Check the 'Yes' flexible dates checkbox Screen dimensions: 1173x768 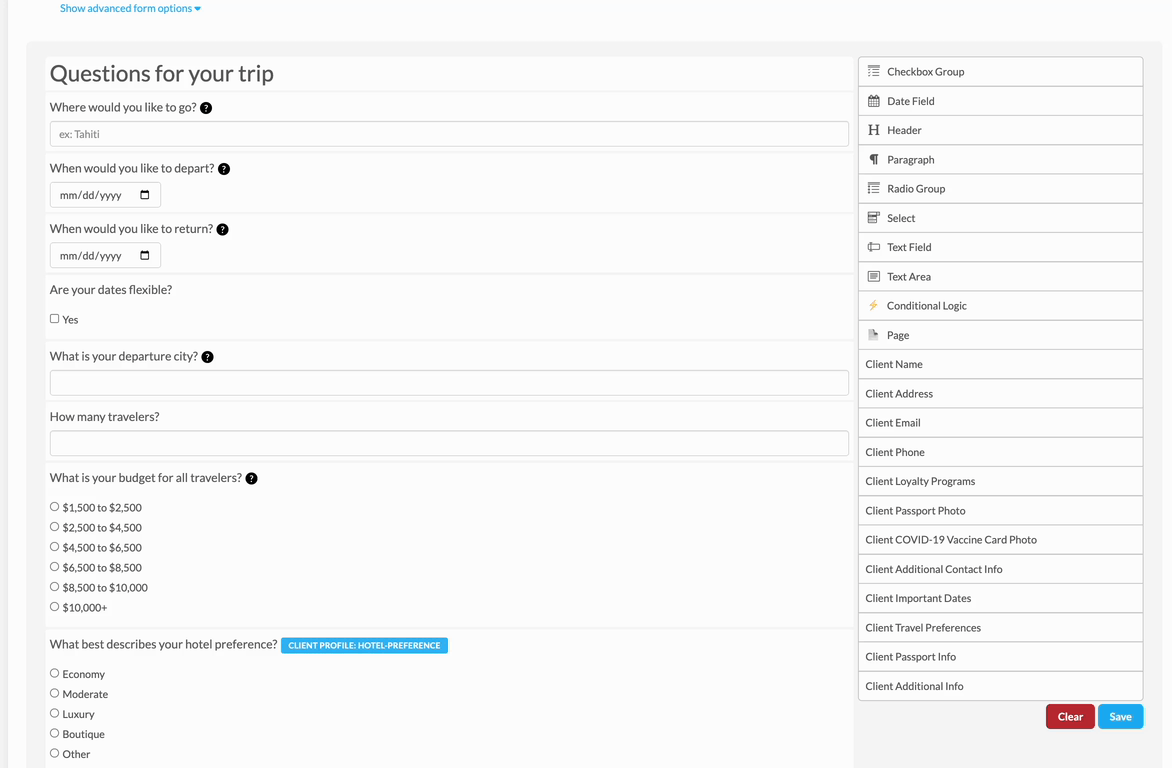[x=55, y=319]
